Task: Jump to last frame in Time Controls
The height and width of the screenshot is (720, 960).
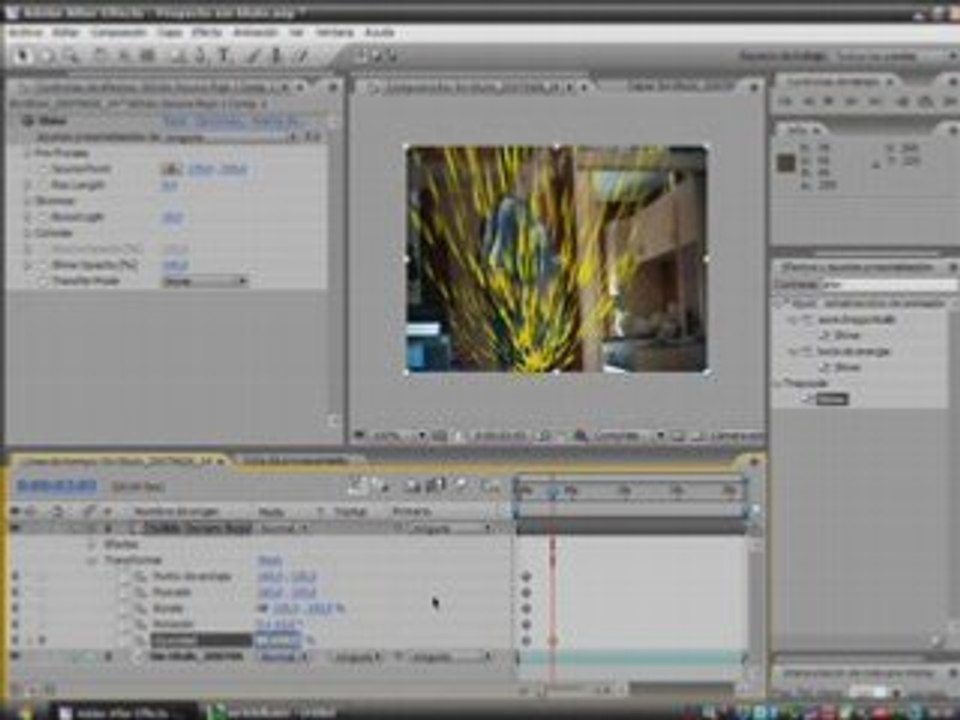Action: point(876,101)
